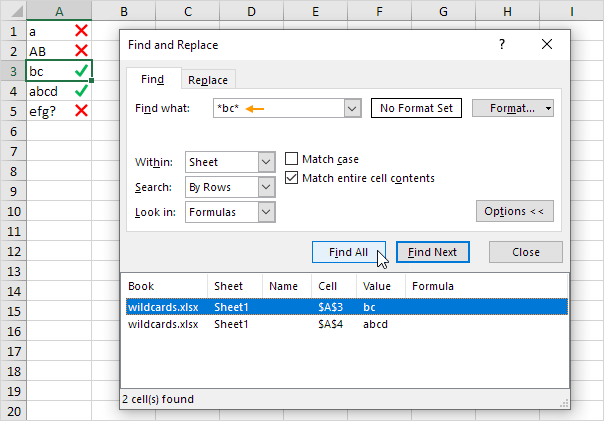Image resolution: width=604 pixels, height=421 pixels.
Task: Click the green checkmark icon in row 3
Action: 82,71
